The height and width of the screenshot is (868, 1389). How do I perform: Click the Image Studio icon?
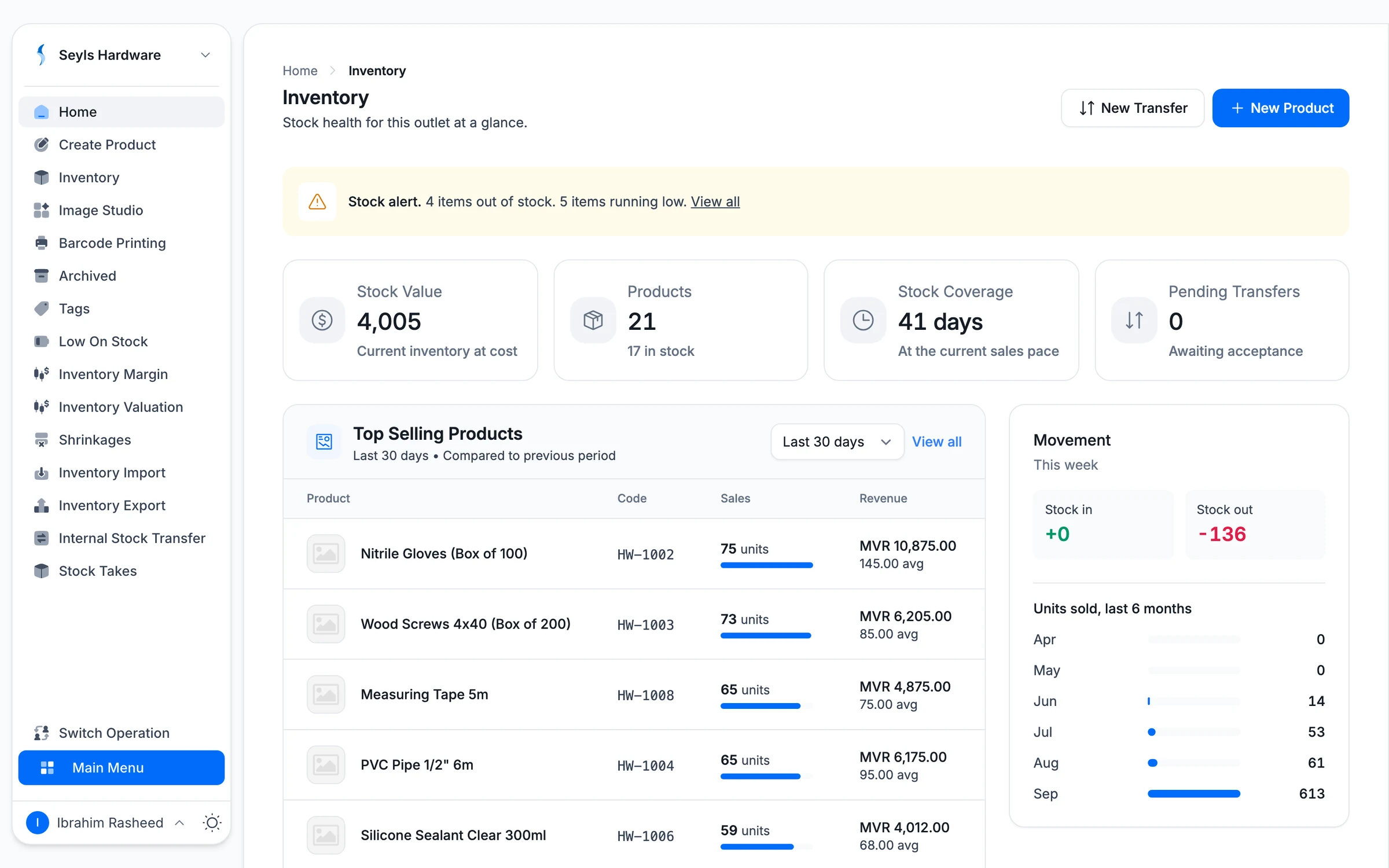[x=41, y=211]
